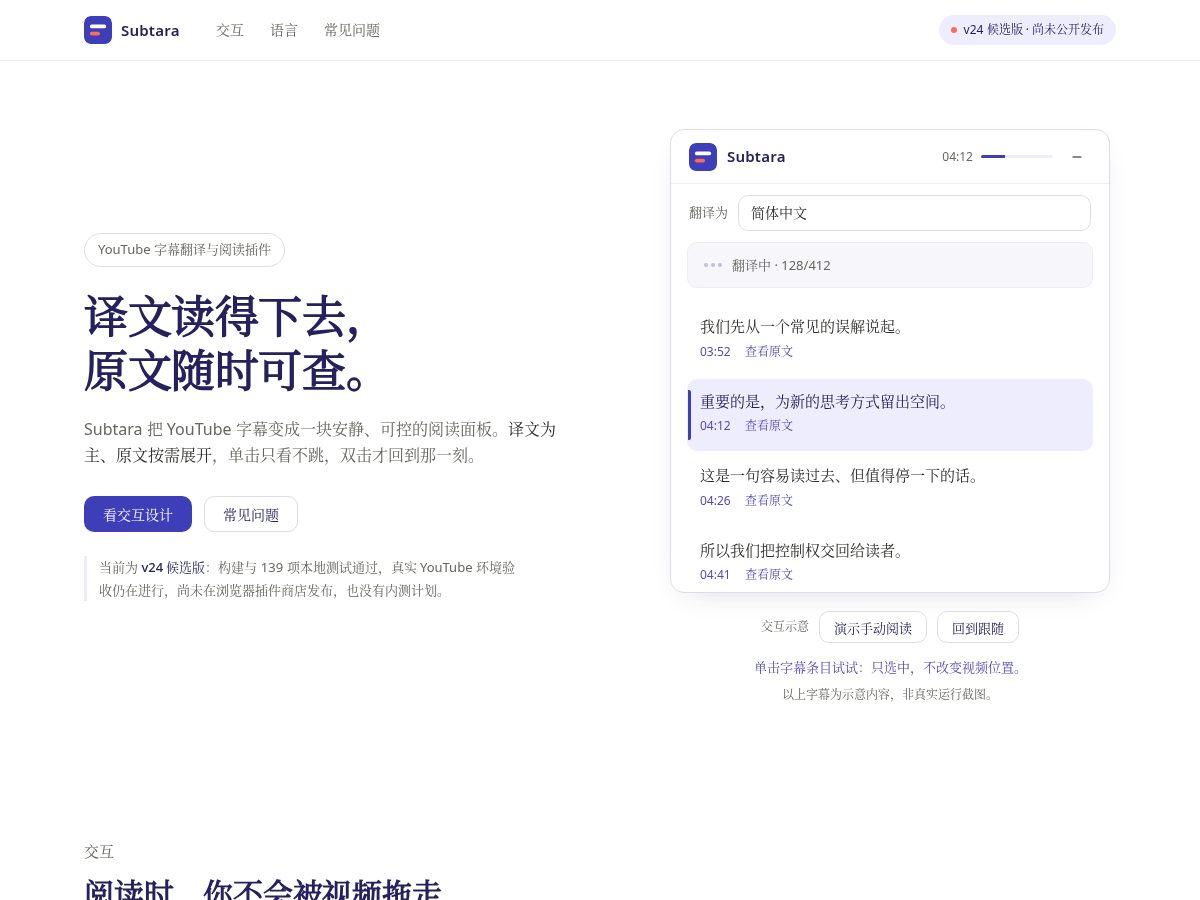View original text for 04:12 subtitle
Screen dimensions: 1200x900
click(x=769, y=426)
